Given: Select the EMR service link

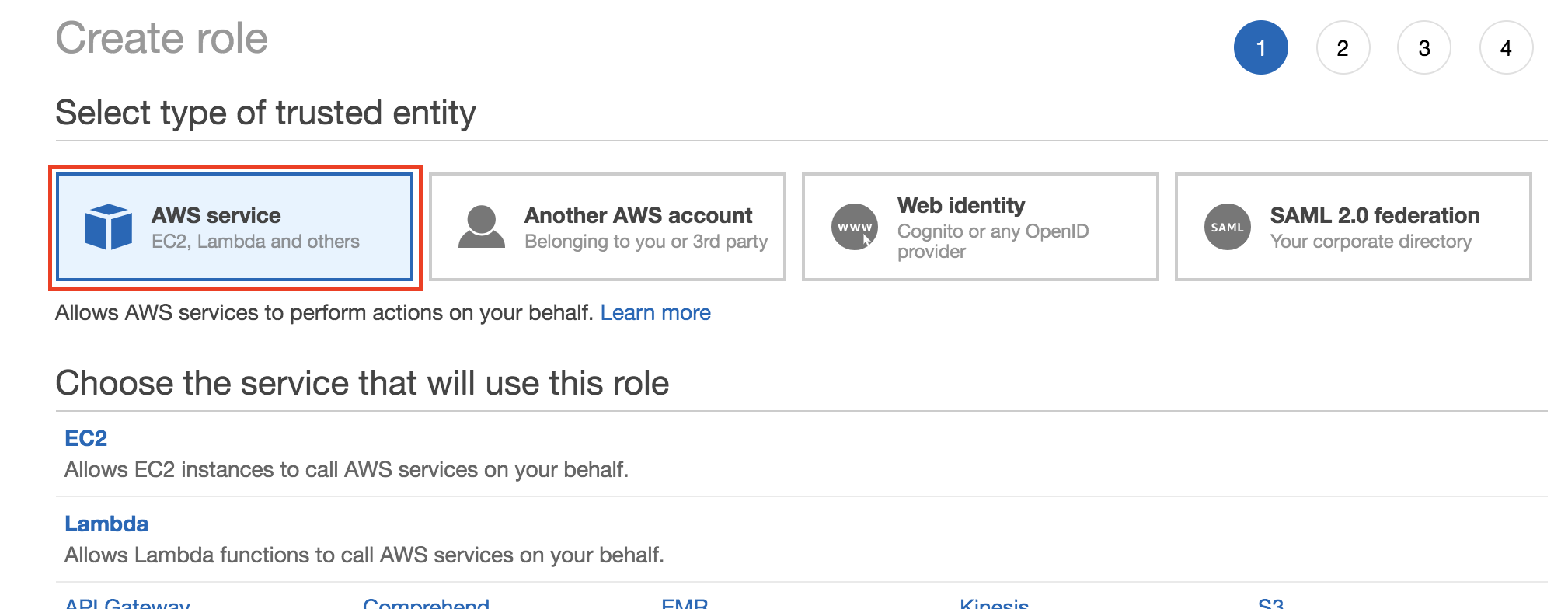Looking at the screenshot, I should (685, 603).
